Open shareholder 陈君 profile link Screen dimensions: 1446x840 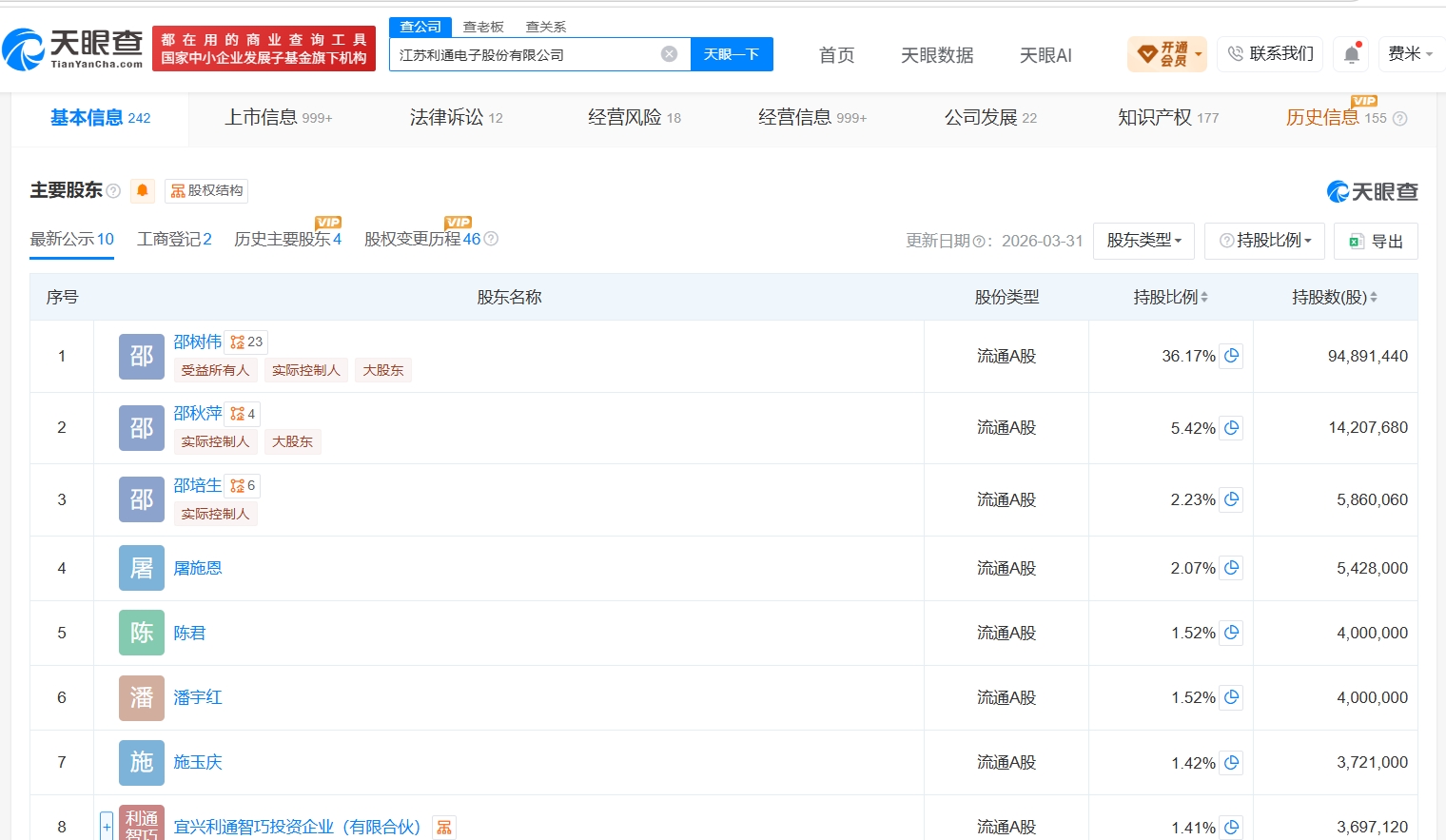(189, 633)
